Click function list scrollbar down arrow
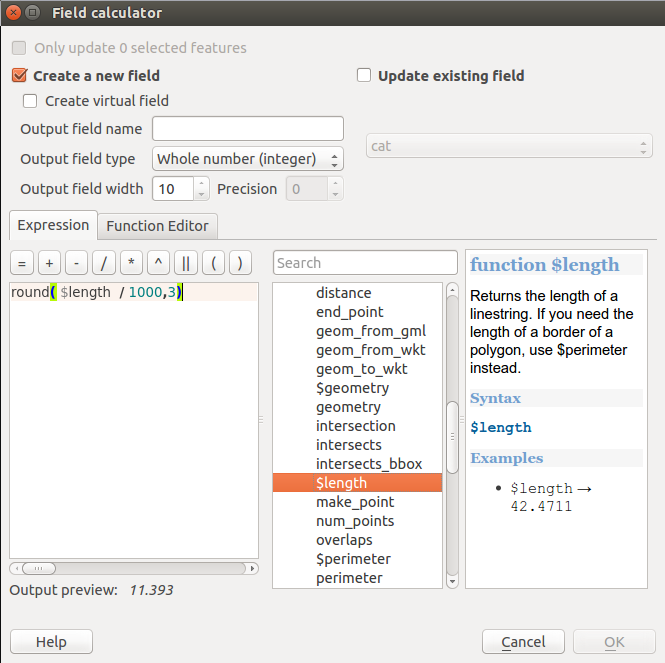The width and height of the screenshot is (665, 663). (453, 582)
